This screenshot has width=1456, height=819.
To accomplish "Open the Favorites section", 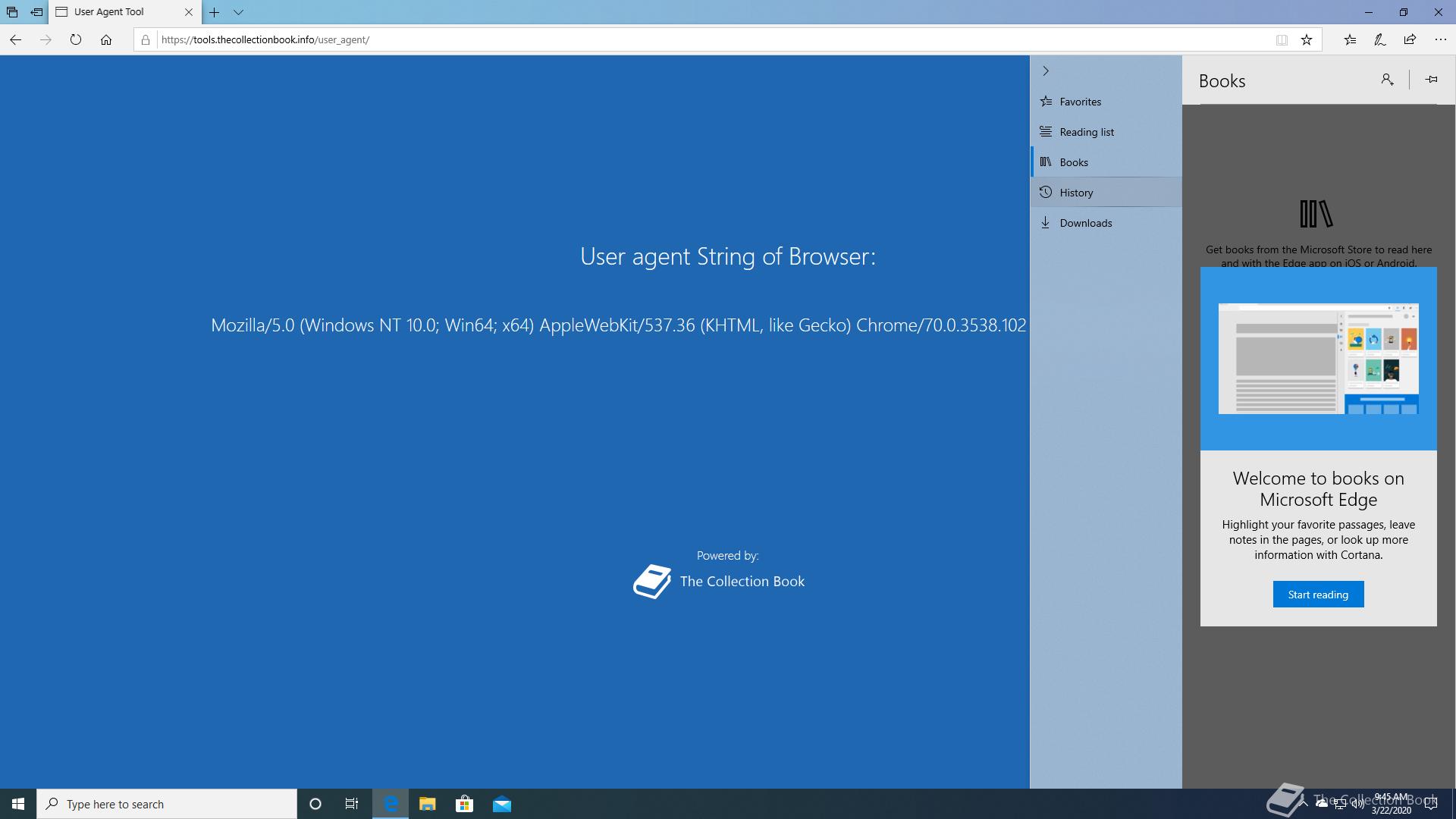I will tap(1080, 102).
